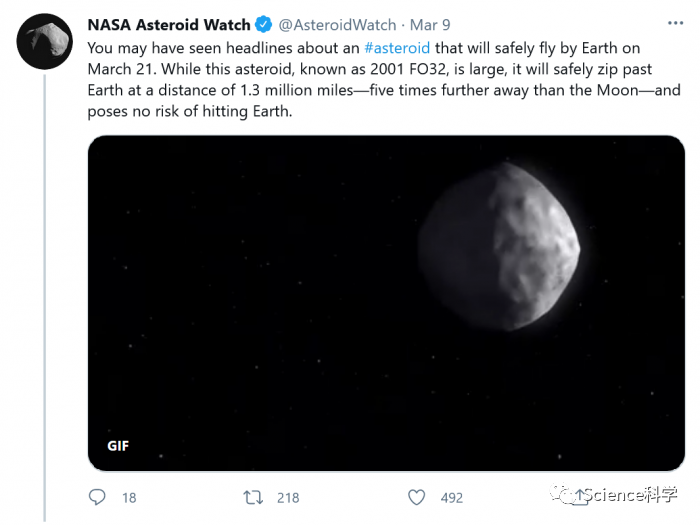Like the tweet with the heart icon

point(417,497)
